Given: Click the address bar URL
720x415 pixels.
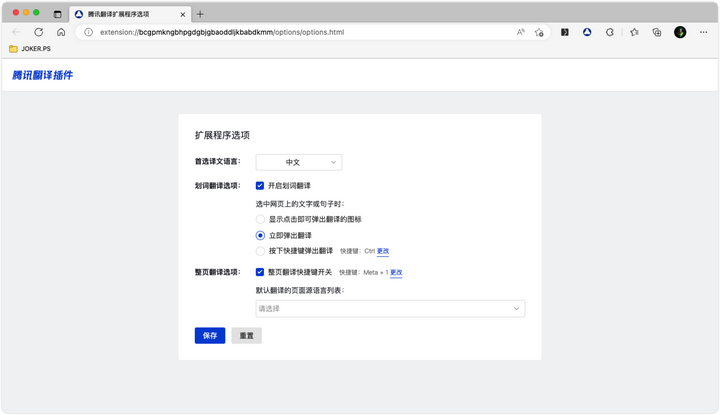Looking at the screenshot, I should (x=222, y=32).
